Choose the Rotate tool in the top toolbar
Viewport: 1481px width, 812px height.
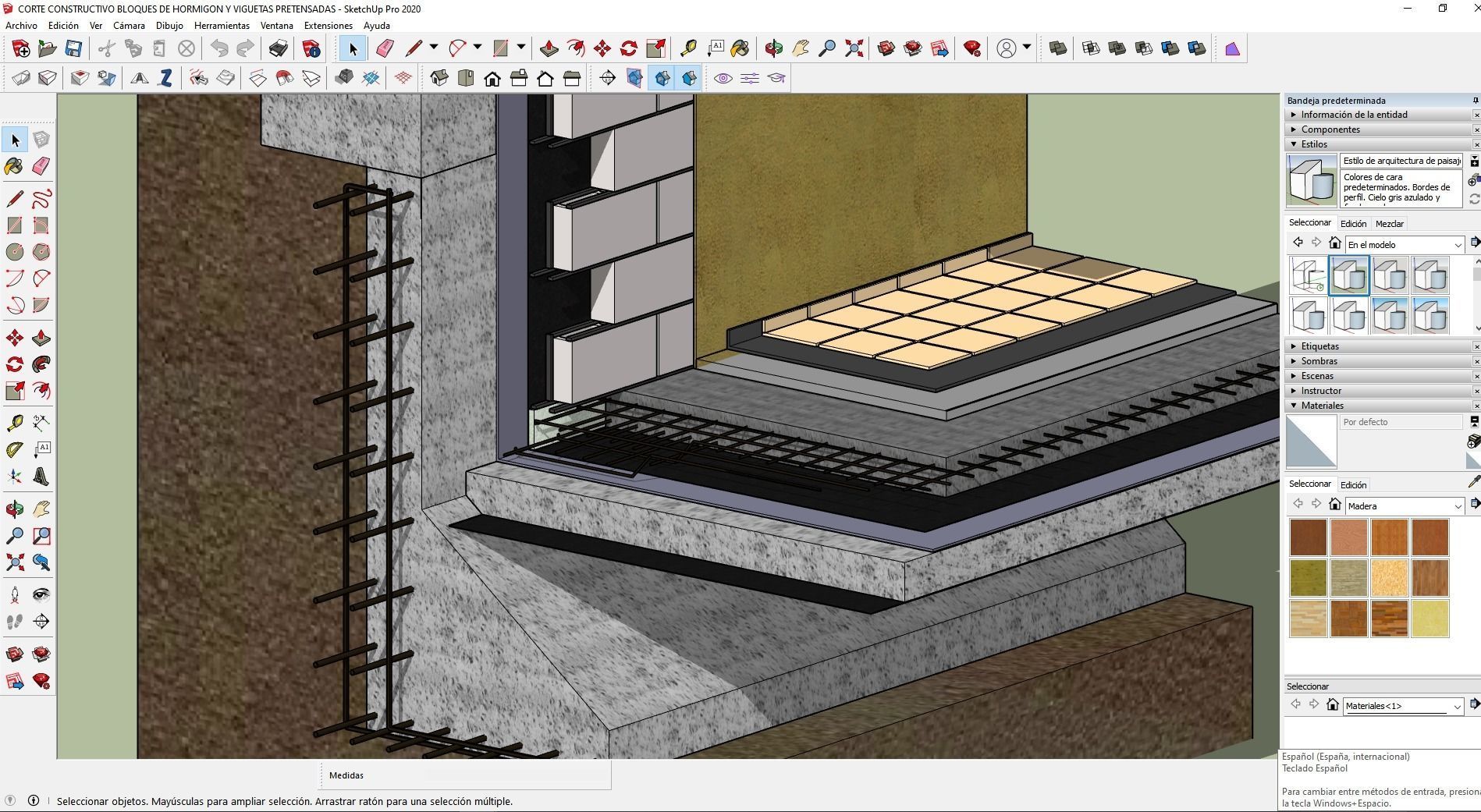629,48
